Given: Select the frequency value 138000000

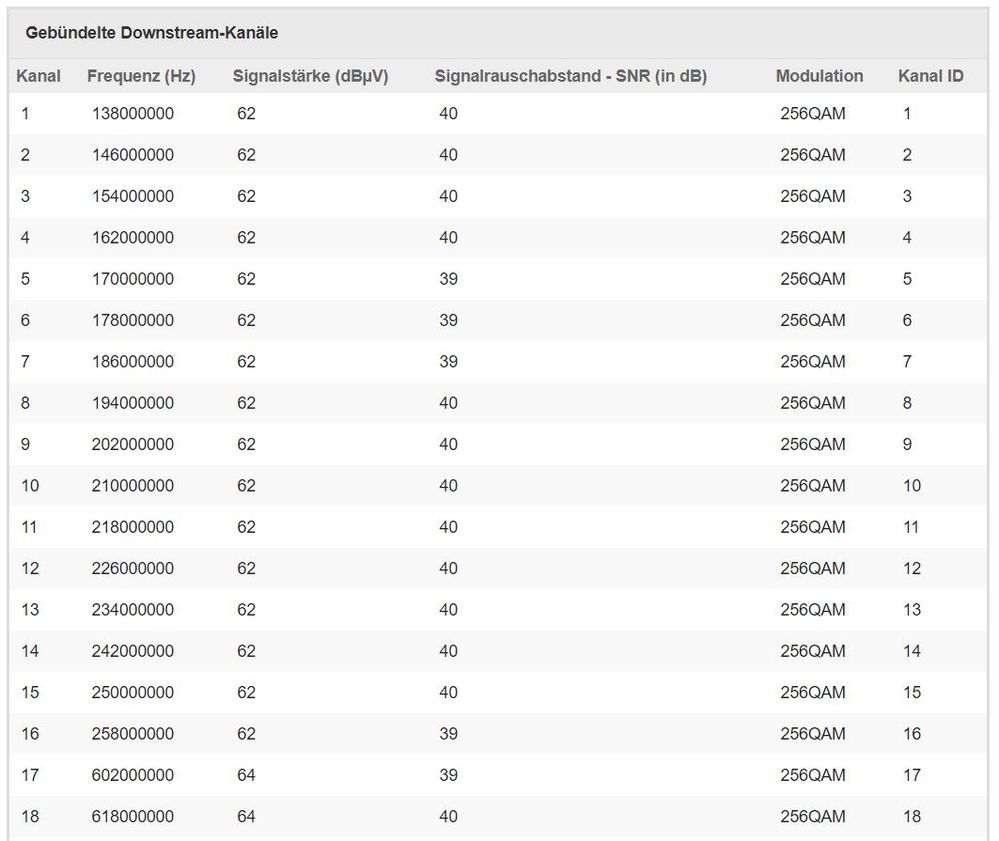Looking at the screenshot, I should click(x=133, y=113).
